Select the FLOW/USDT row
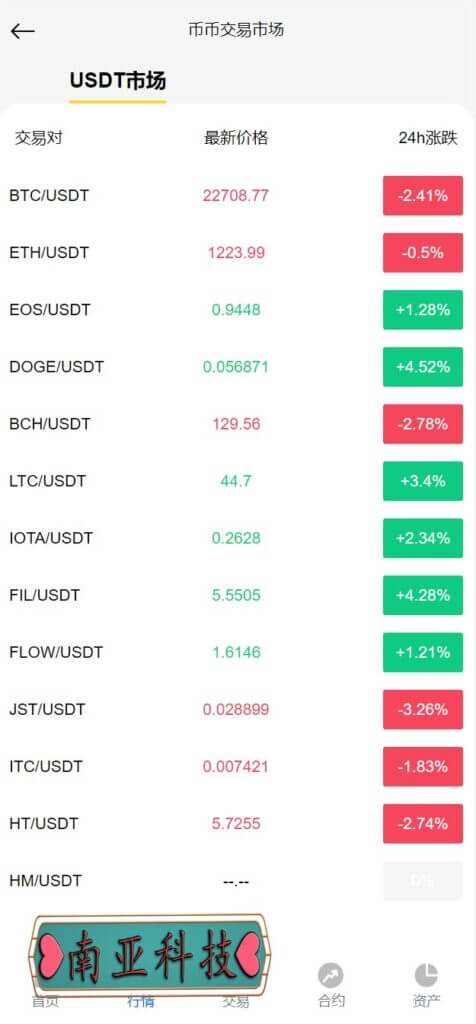This screenshot has width=476, height=1024. [238, 652]
